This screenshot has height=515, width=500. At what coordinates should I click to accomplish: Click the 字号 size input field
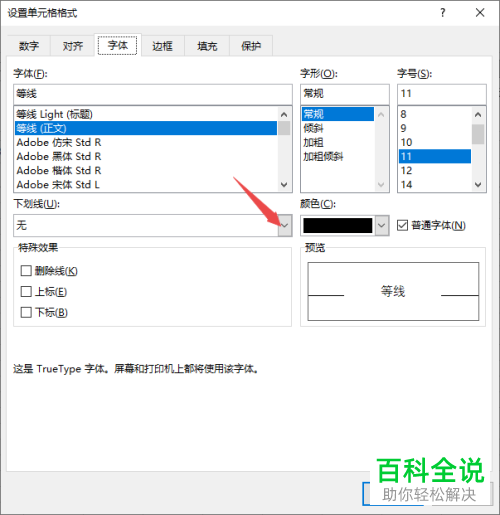pos(442,94)
